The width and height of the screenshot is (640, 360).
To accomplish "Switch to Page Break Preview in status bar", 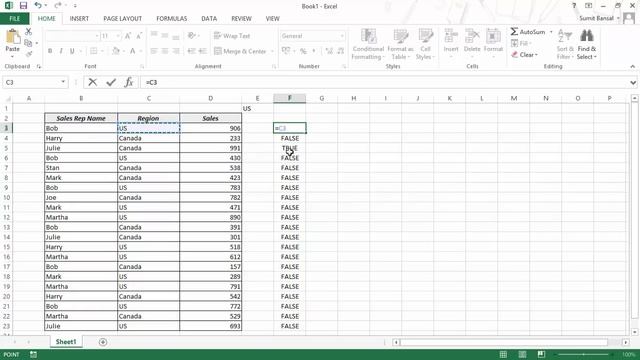I will tap(541, 354).
